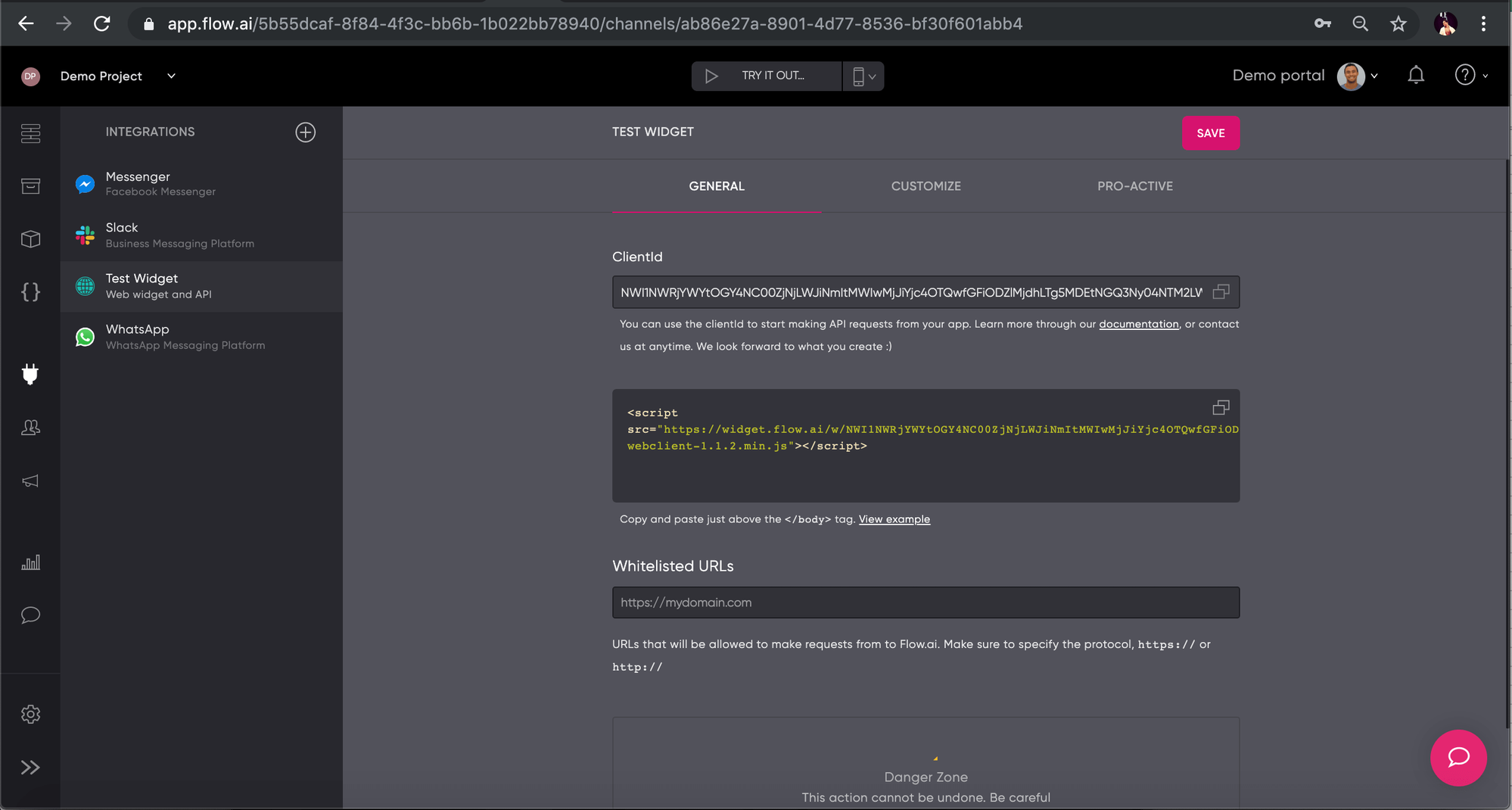Open the browser zoom magnifier icon
The height and width of the screenshot is (810, 1512).
1360,23
